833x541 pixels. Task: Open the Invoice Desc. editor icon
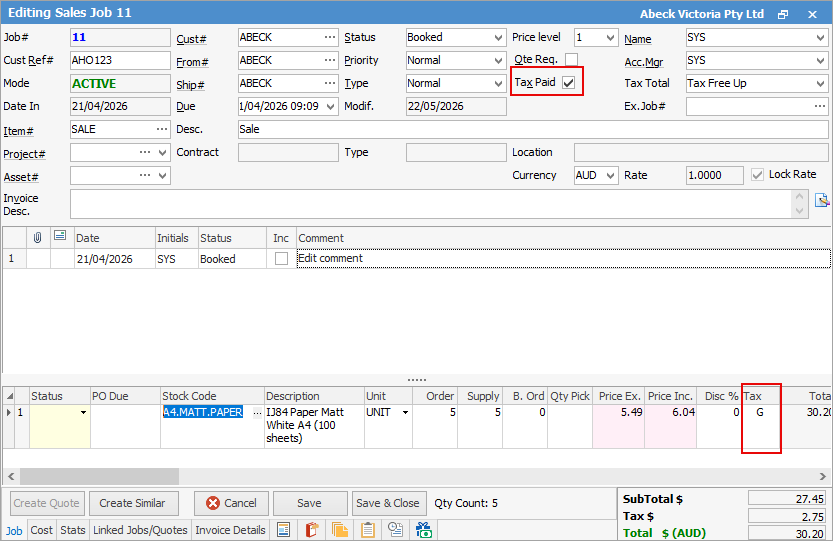click(x=821, y=201)
